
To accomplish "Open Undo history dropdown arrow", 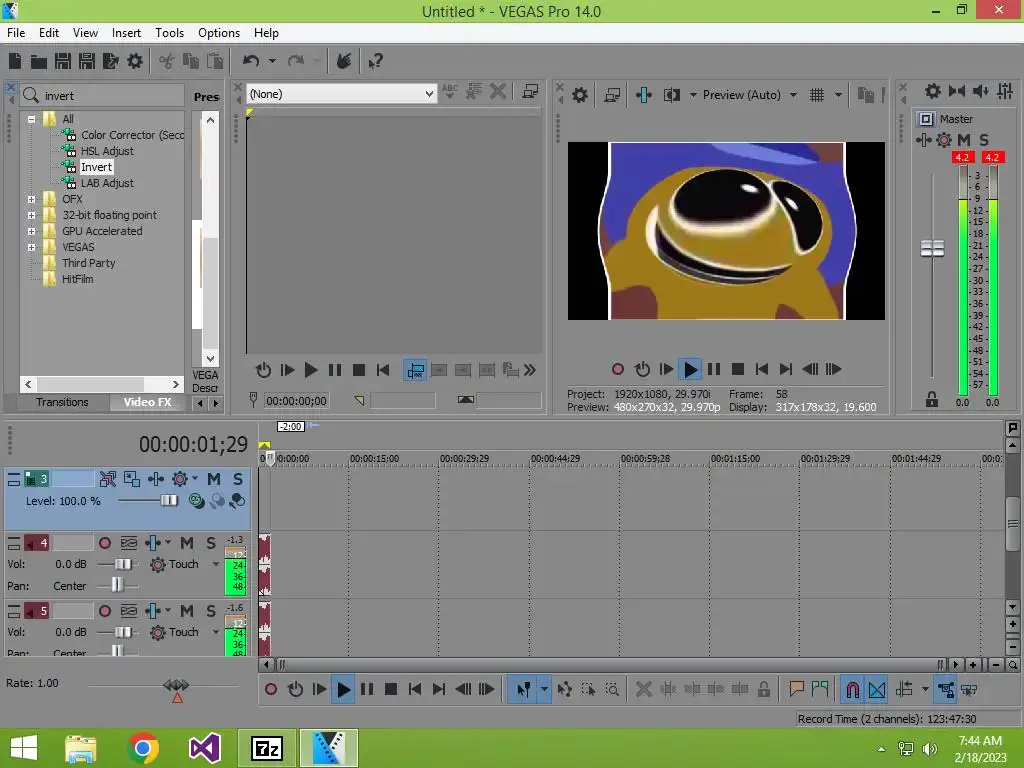I will click(x=272, y=61).
